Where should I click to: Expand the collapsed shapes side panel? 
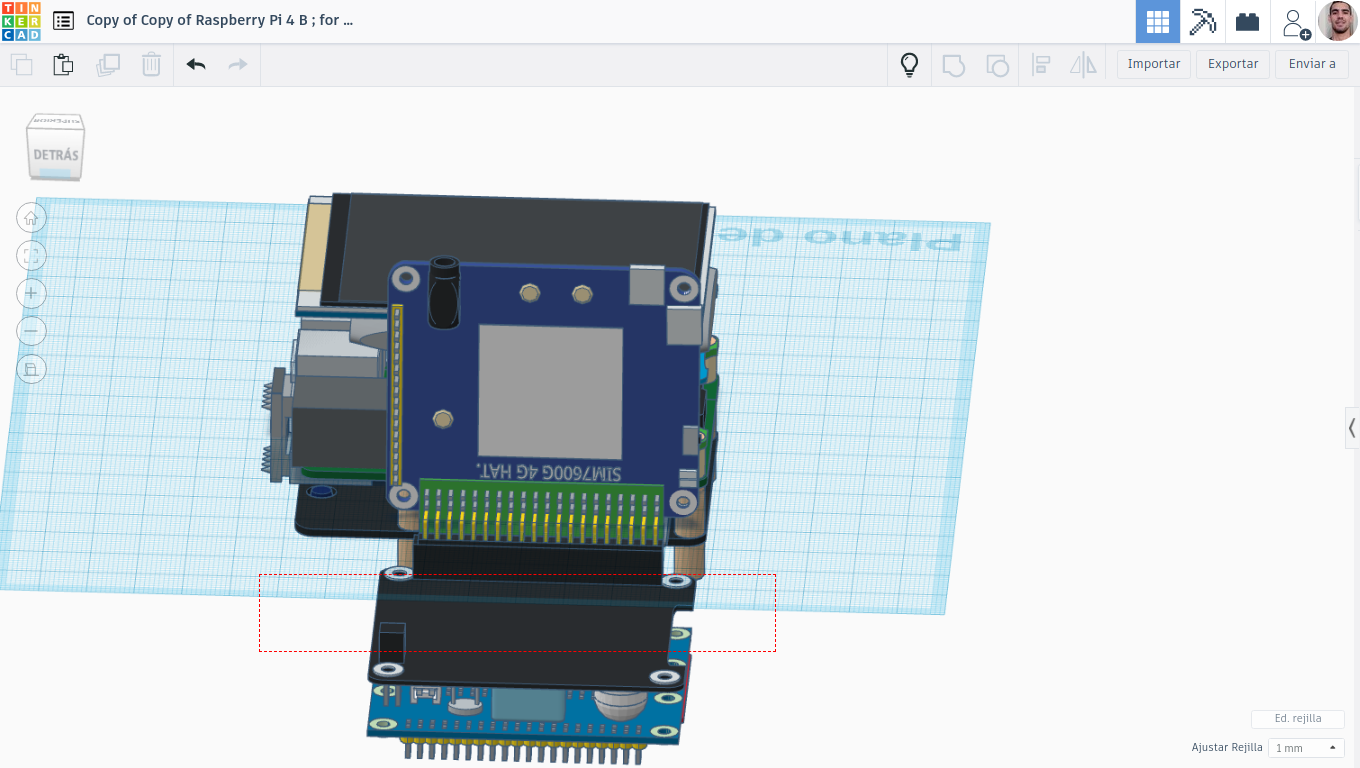point(1352,428)
